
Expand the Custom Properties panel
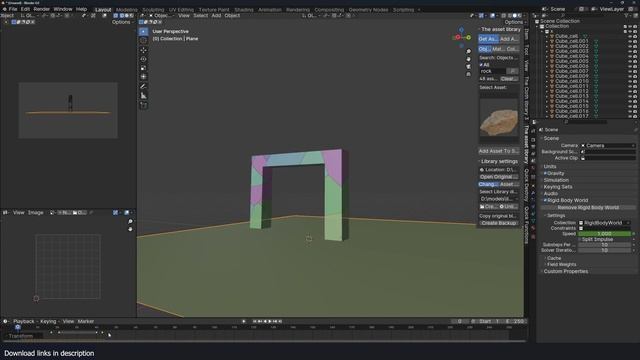point(565,271)
